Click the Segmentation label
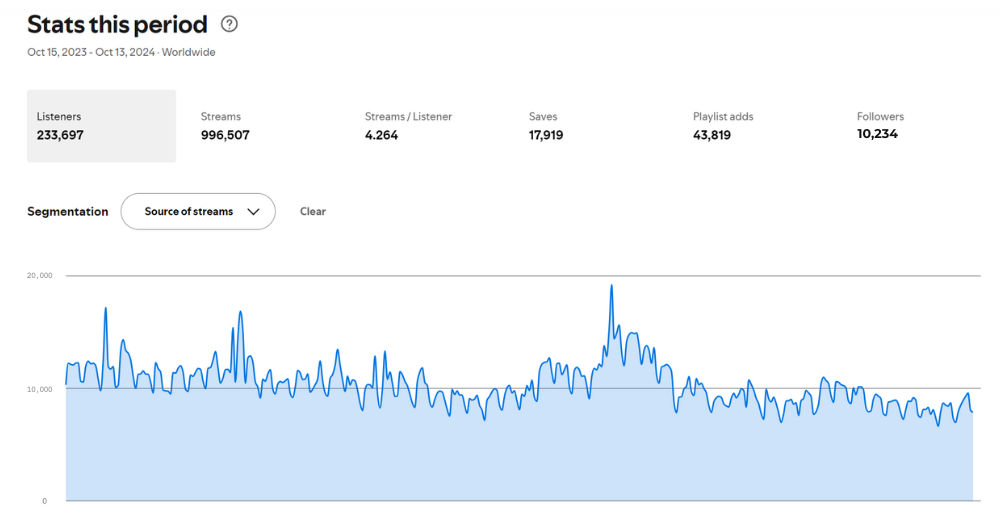 (68, 212)
